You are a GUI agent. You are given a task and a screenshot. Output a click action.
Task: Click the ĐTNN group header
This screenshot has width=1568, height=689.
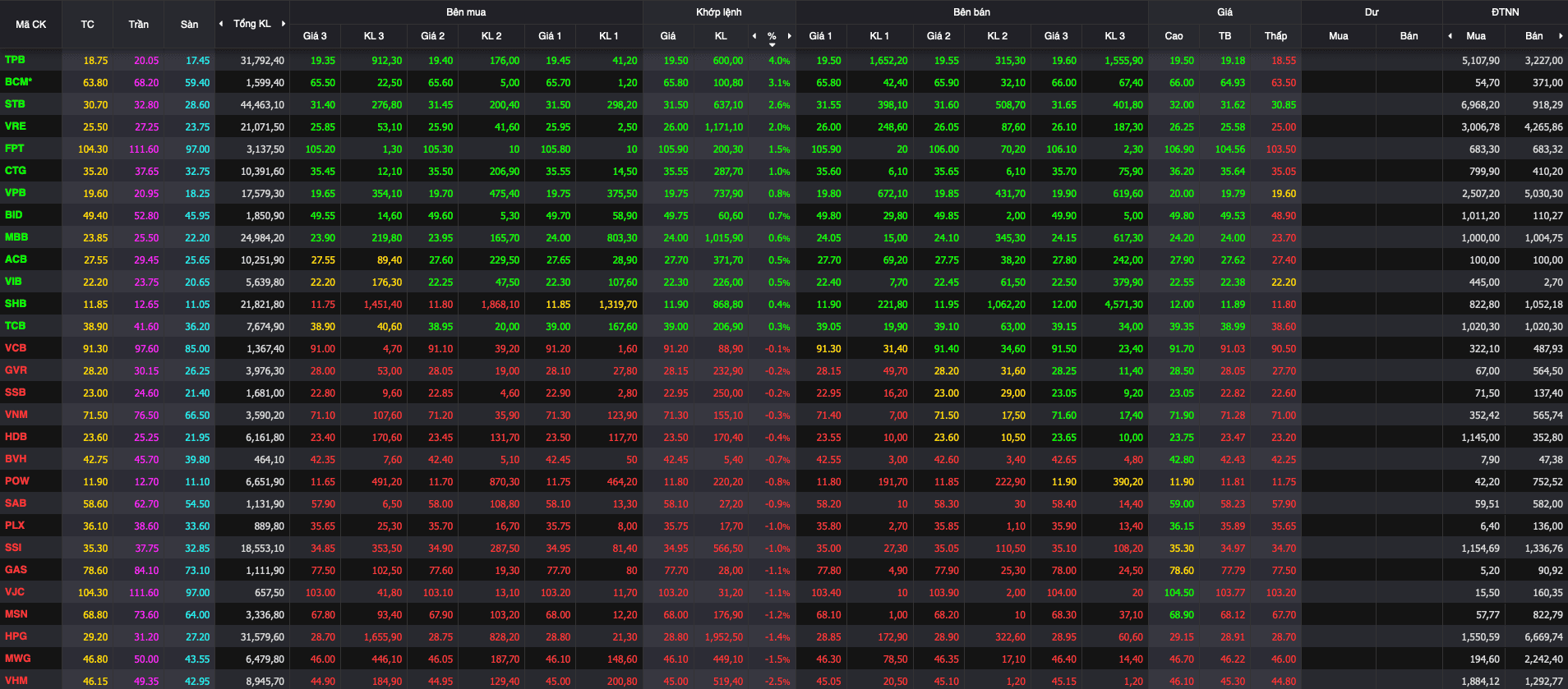click(1506, 12)
